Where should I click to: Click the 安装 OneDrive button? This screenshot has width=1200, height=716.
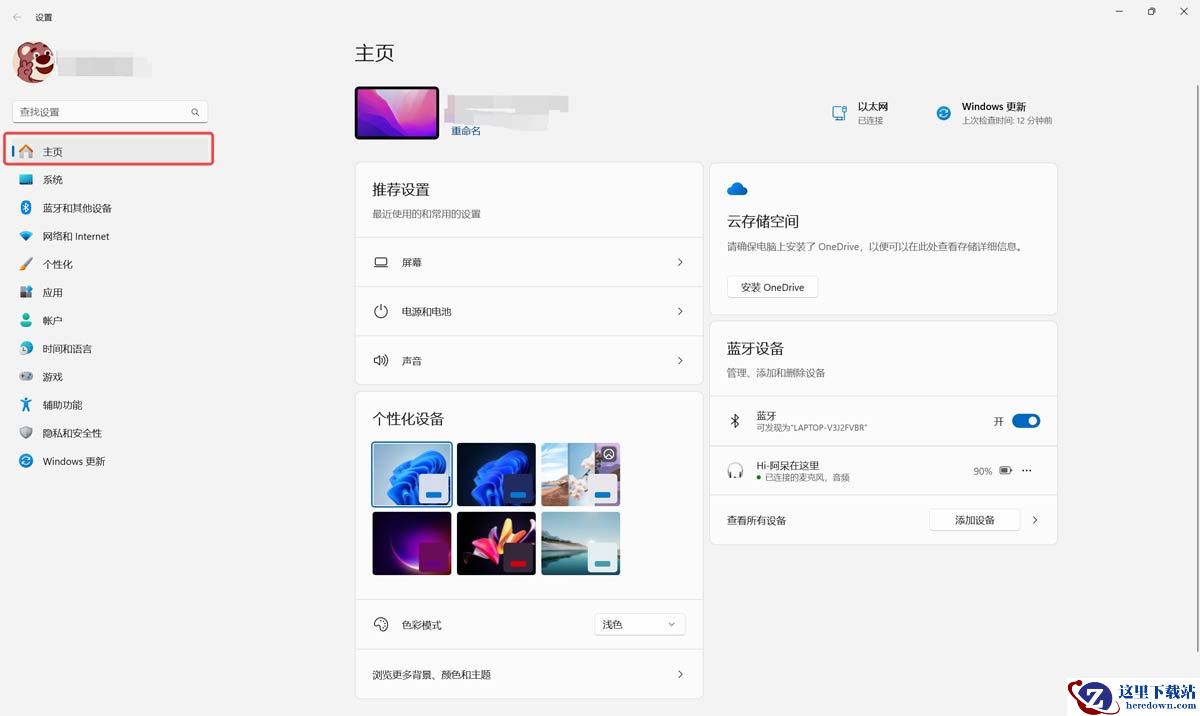772,287
